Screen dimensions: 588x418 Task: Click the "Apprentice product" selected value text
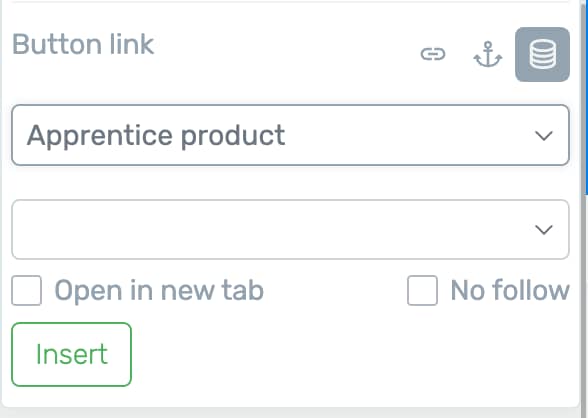(156, 136)
